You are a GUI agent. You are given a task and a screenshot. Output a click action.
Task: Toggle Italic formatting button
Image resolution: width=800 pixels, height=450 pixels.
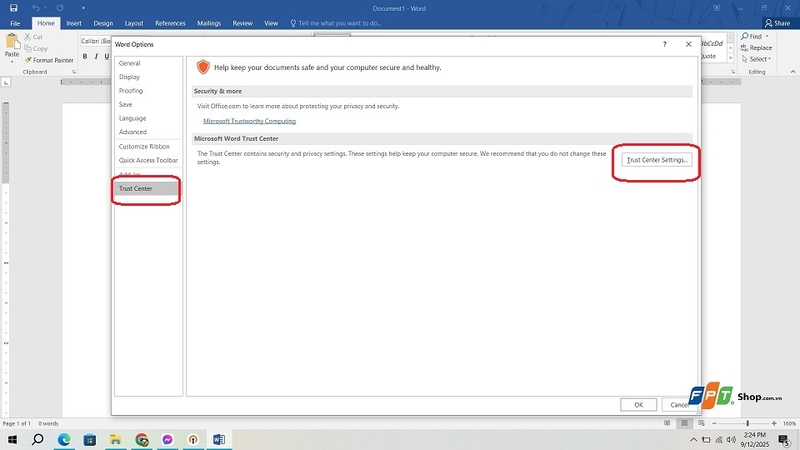(x=96, y=56)
